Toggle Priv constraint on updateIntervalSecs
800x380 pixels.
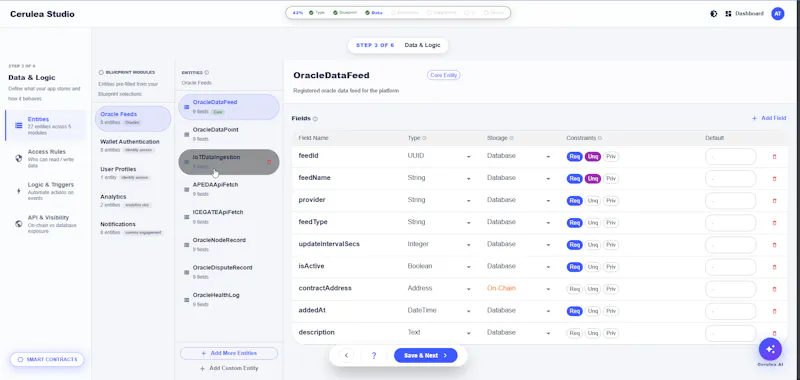click(611, 245)
